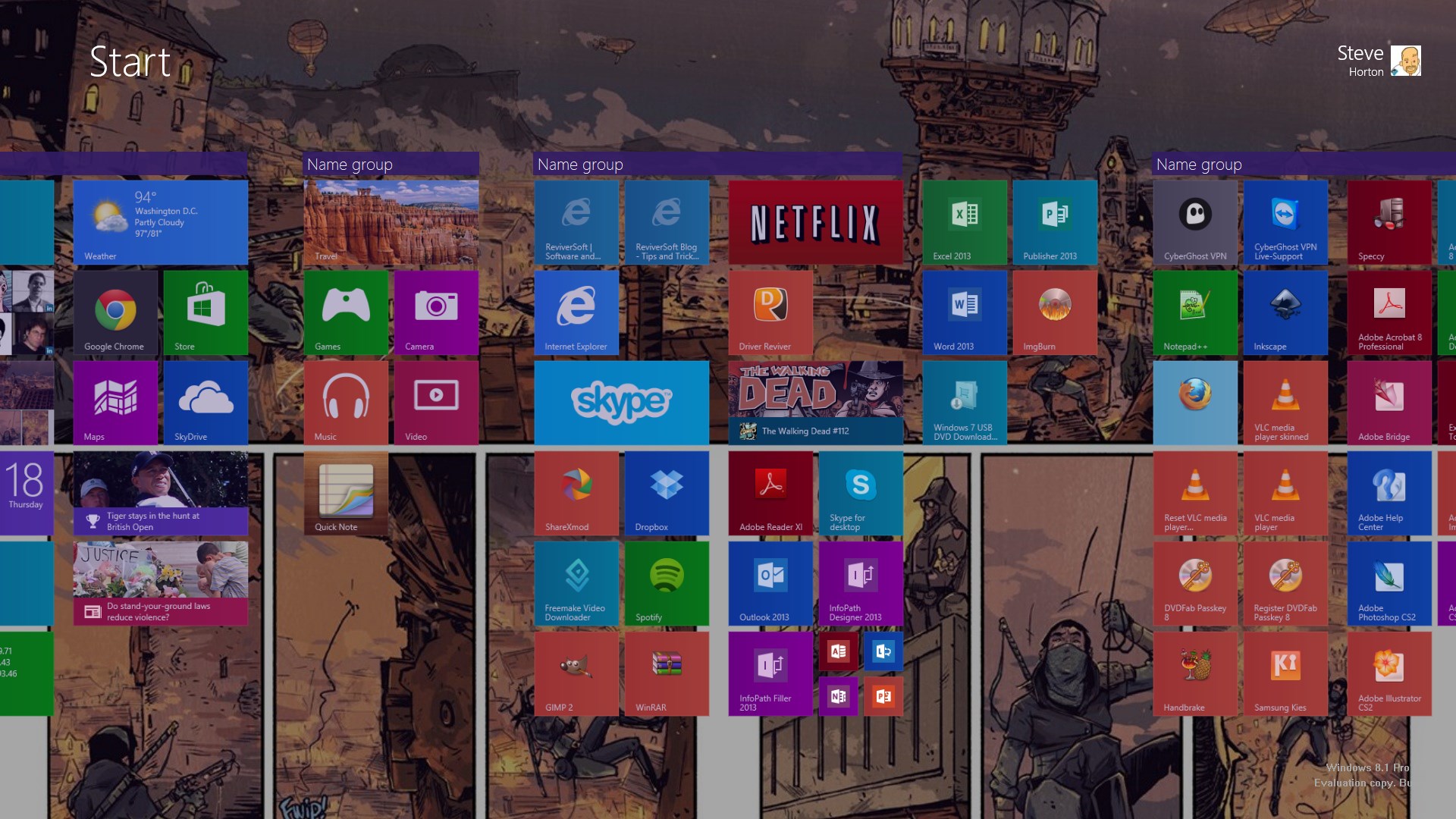Launch the ShareXmod tile
1456x819 pixels.
(576, 493)
